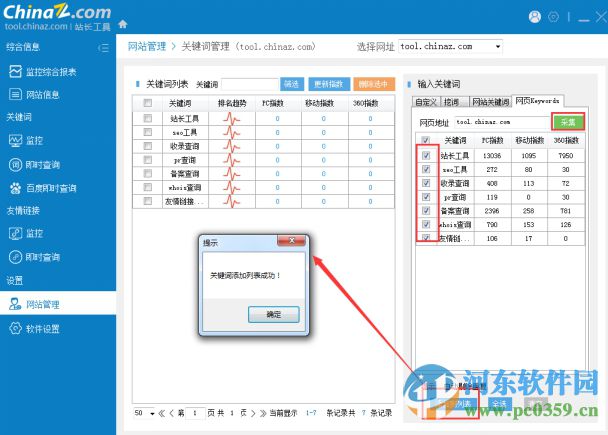608x435 pixels.
Task: Focus the 关键词 filter input field
Action: point(250,84)
